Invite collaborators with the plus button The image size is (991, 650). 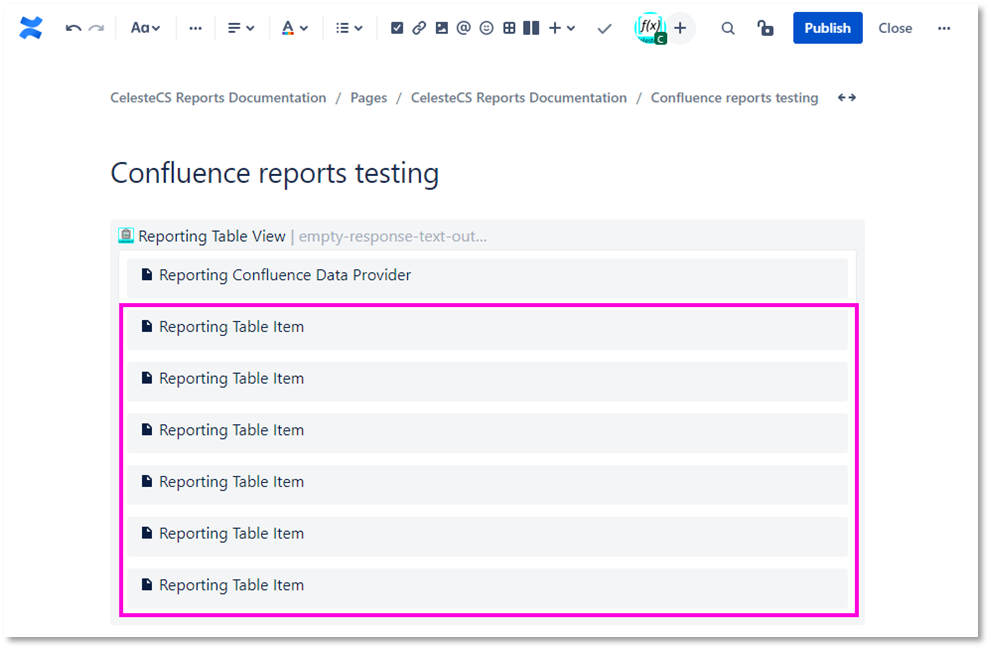(680, 28)
